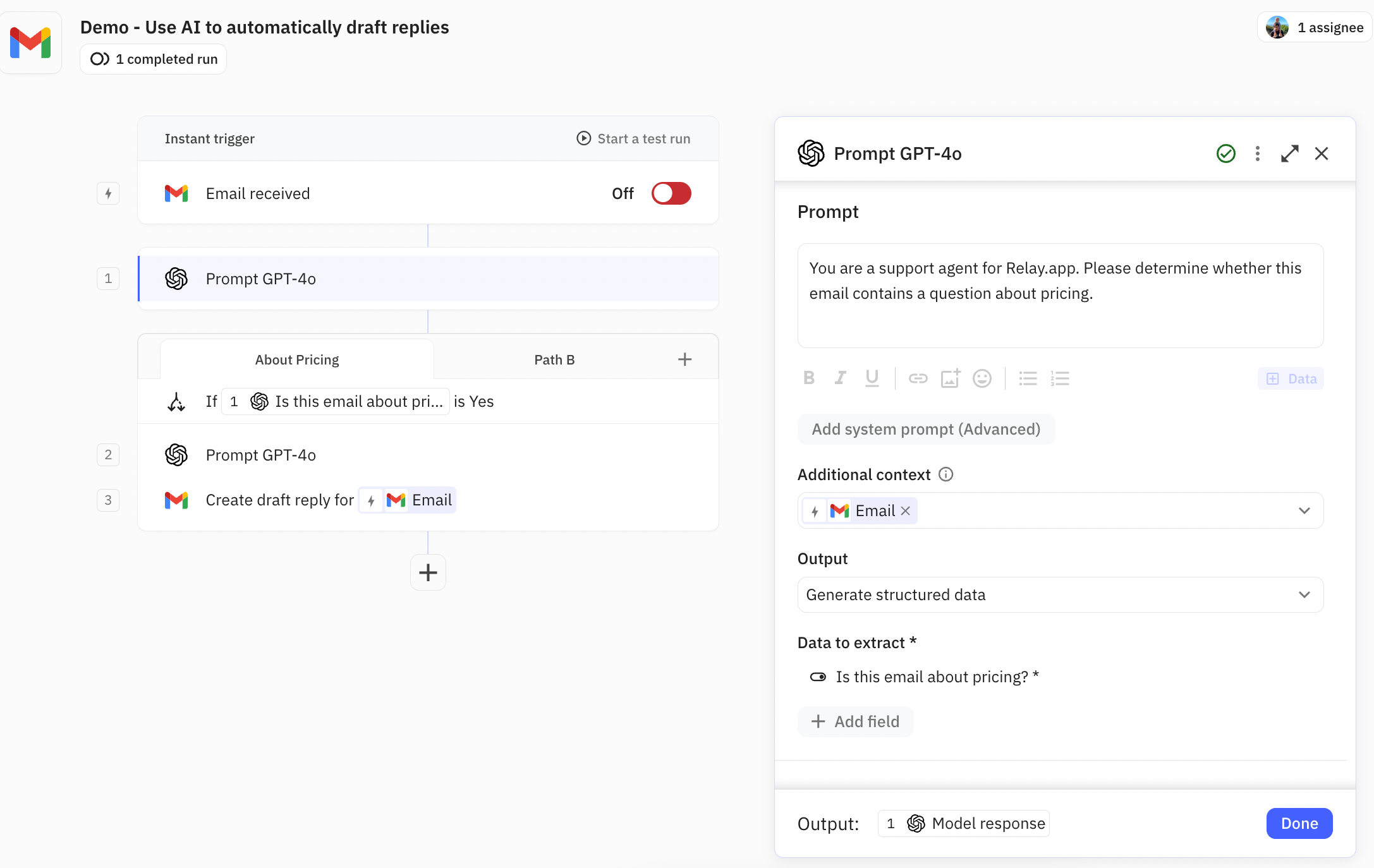Click the Done button

(1299, 823)
